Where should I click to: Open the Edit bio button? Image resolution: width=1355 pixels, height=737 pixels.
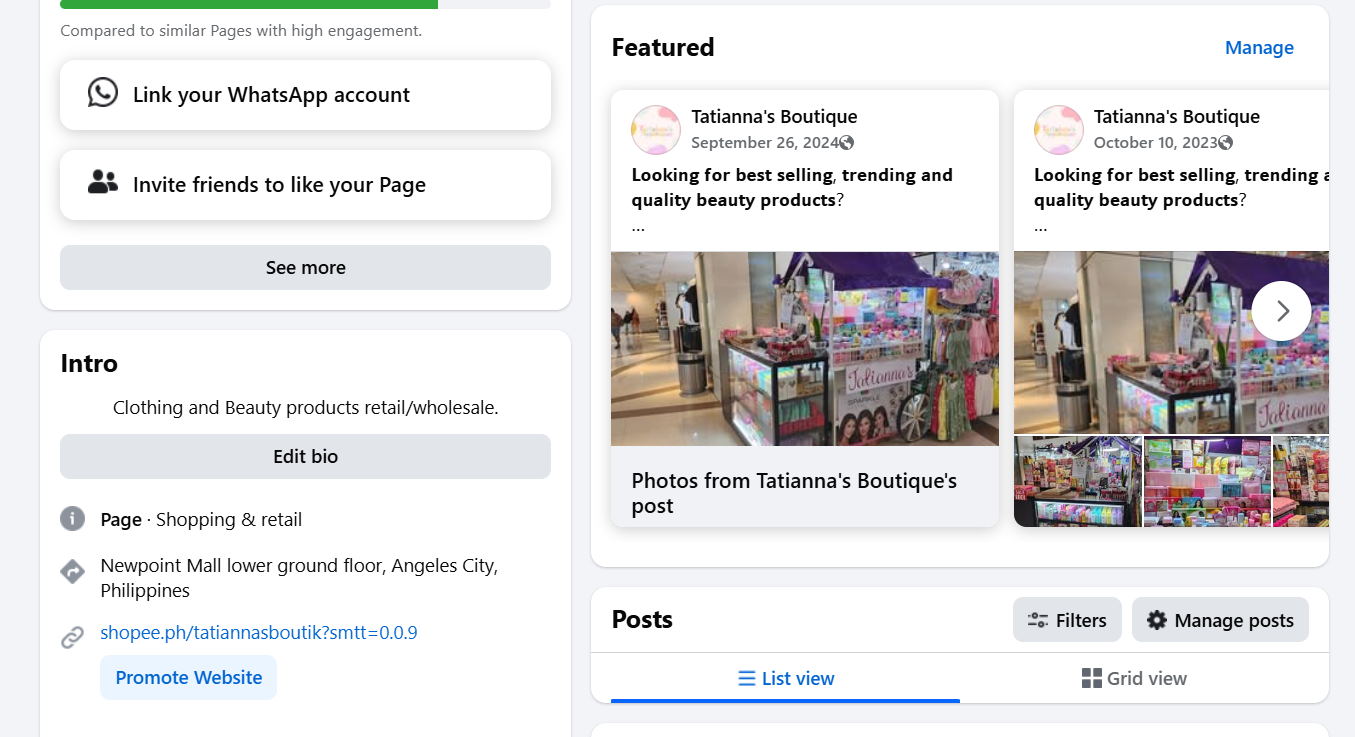[x=305, y=457]
